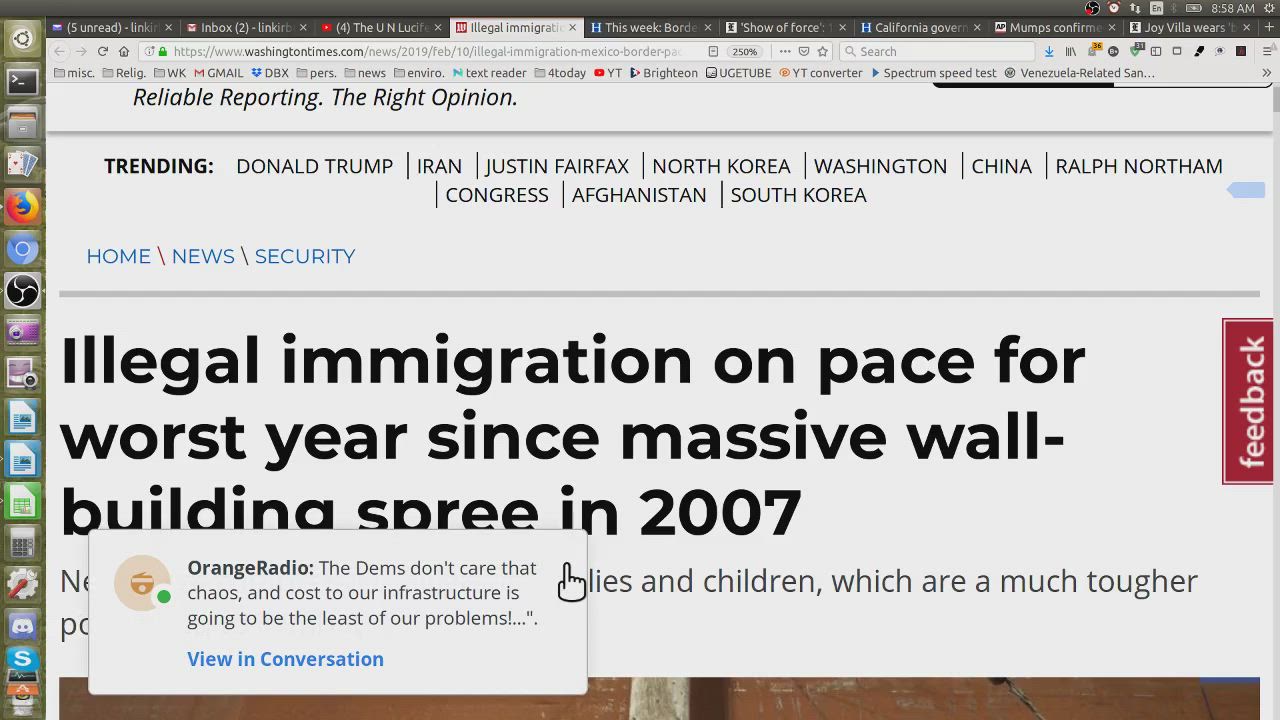Bookmark this page with the star icon

[823, 51]
